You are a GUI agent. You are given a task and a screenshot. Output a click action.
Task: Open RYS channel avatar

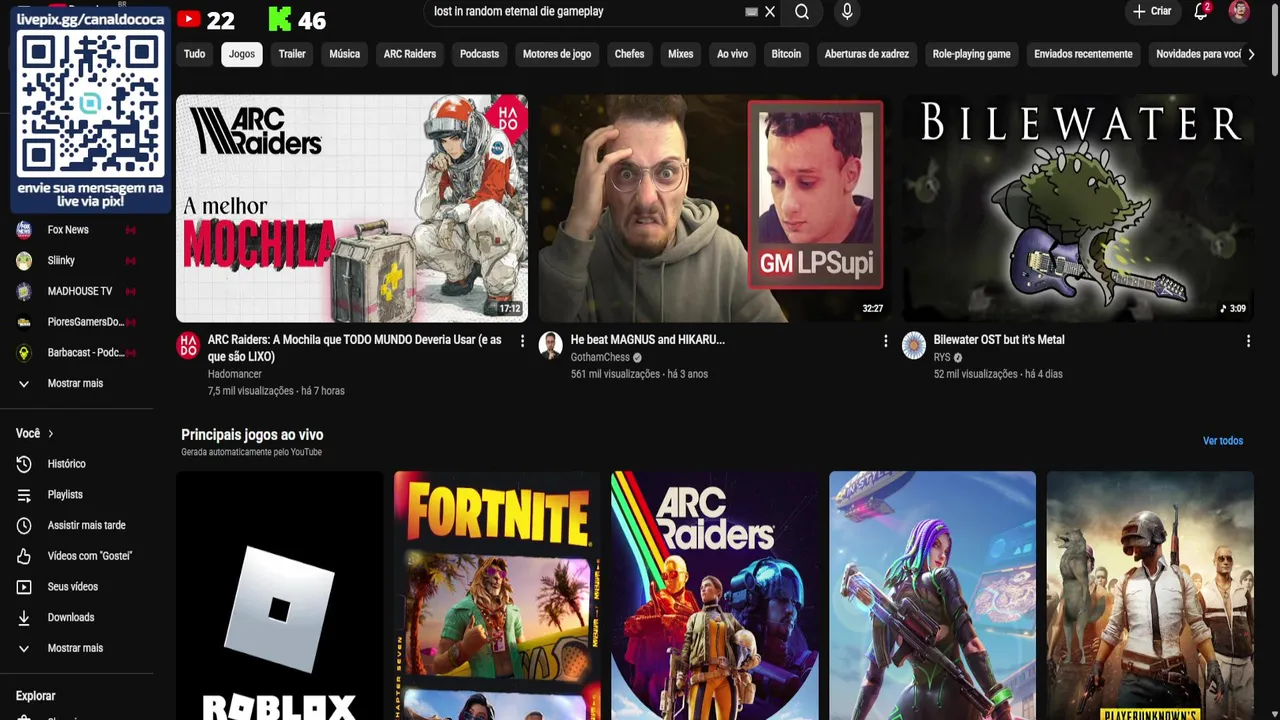click(x=914, y=346)
